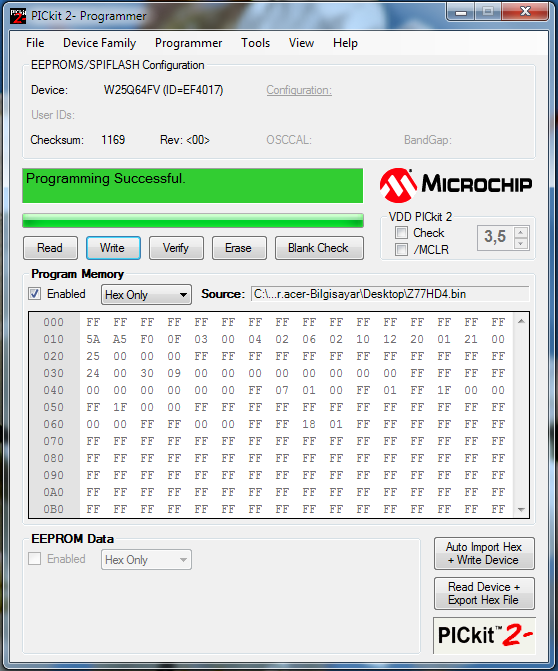Click byte A5 in row 010
558x671 pixels.
click(x=120, y=339)
